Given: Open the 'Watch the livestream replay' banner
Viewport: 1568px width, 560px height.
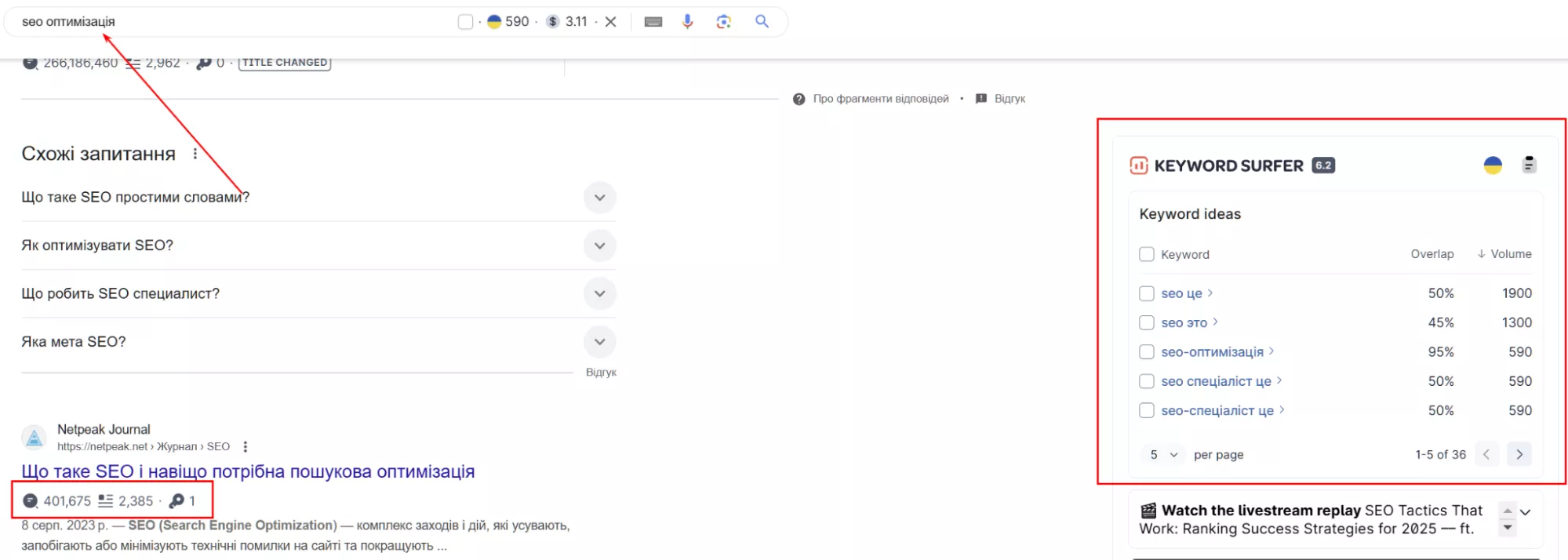Looking at the screenshot, I should coord(1312,519).
